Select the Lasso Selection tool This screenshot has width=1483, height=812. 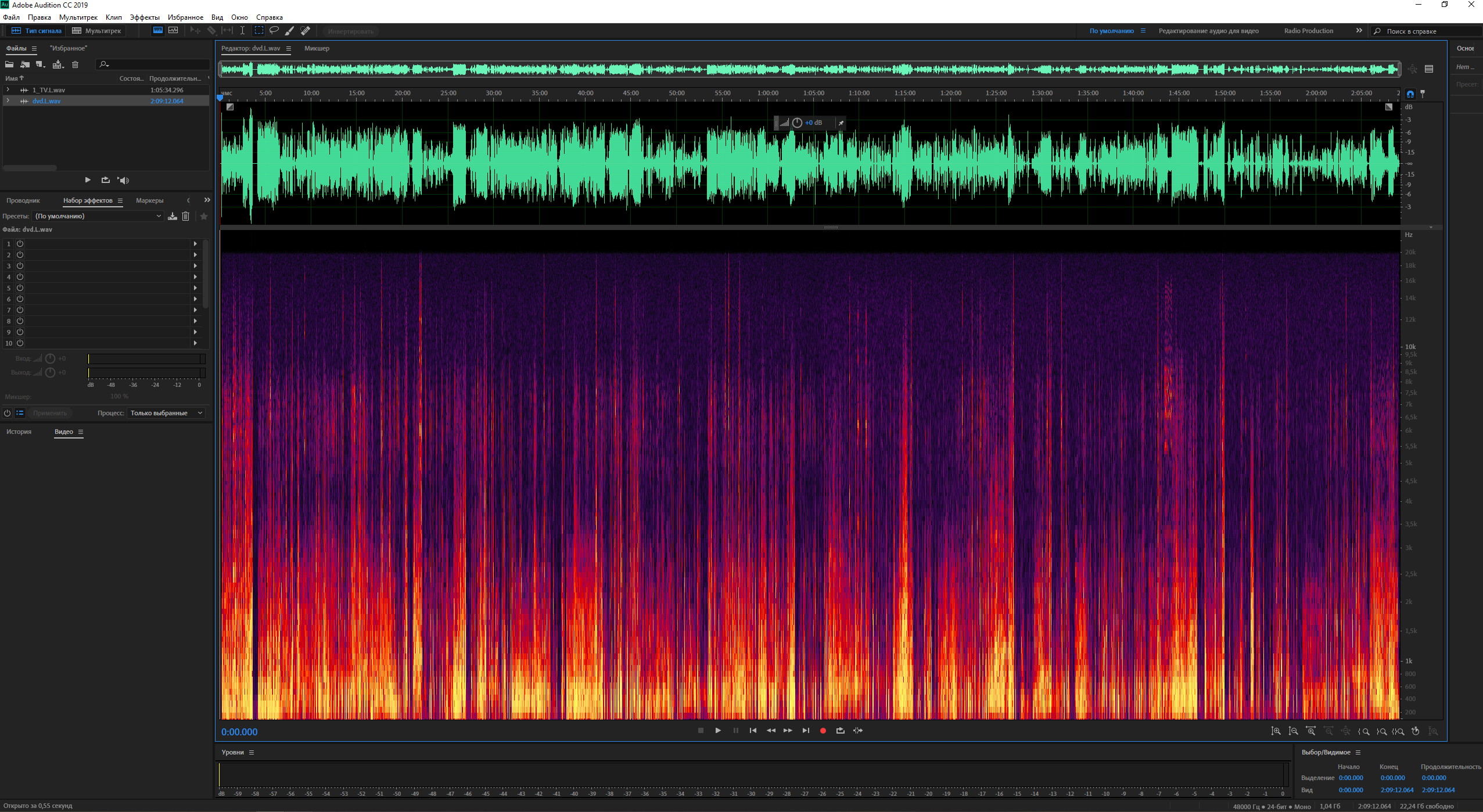pyautogui.click(x=274, y=31)
